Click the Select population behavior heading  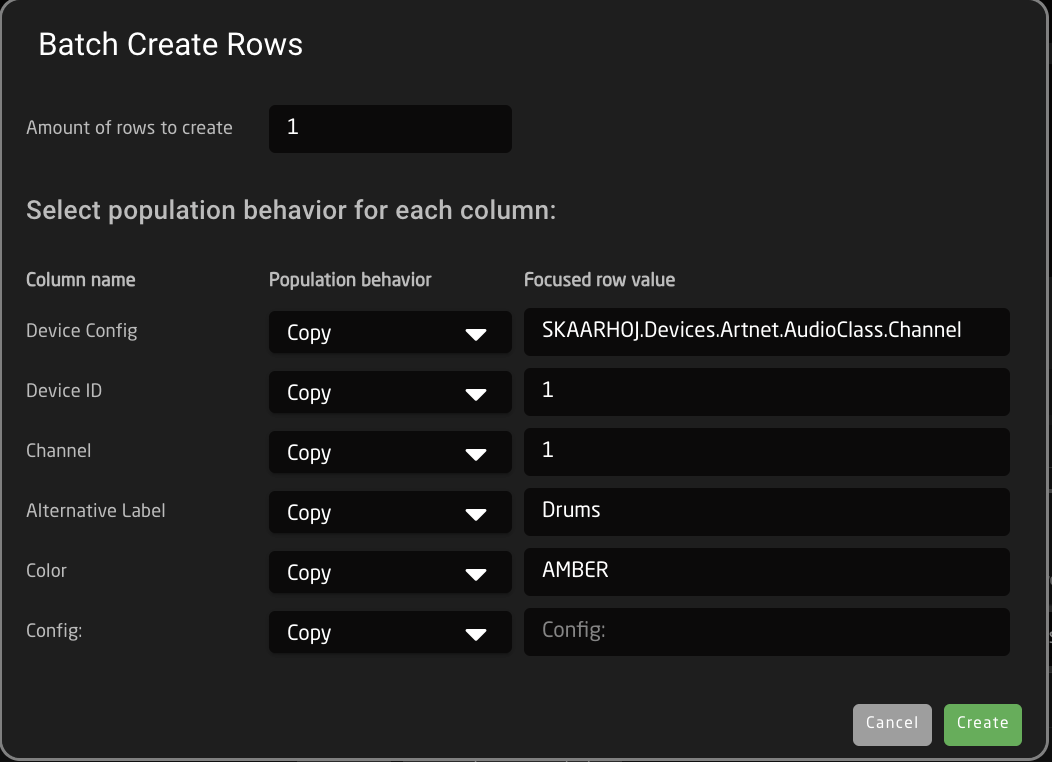point(291,211)
